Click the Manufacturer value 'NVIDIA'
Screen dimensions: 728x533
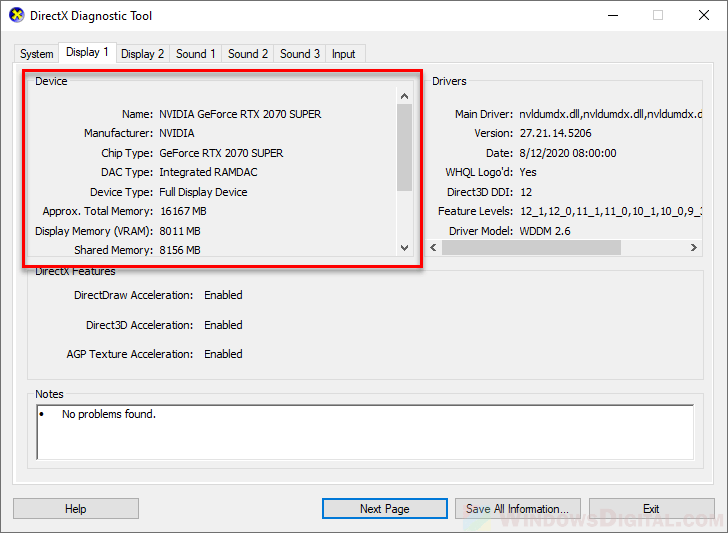coord(177,133)
